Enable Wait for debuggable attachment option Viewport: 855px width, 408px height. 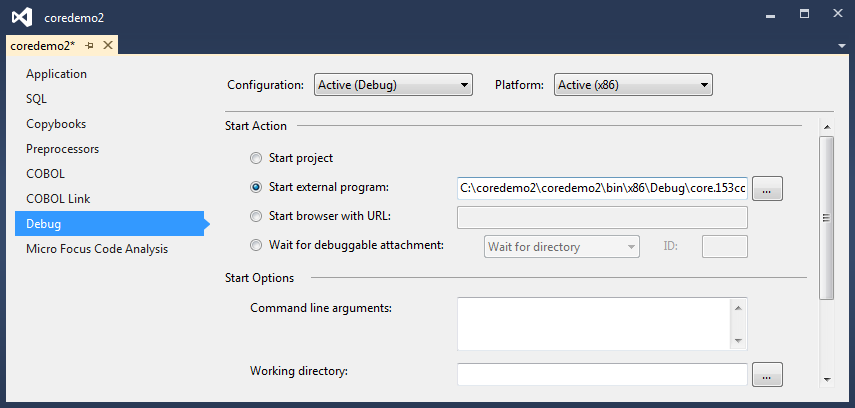point(257,245)
